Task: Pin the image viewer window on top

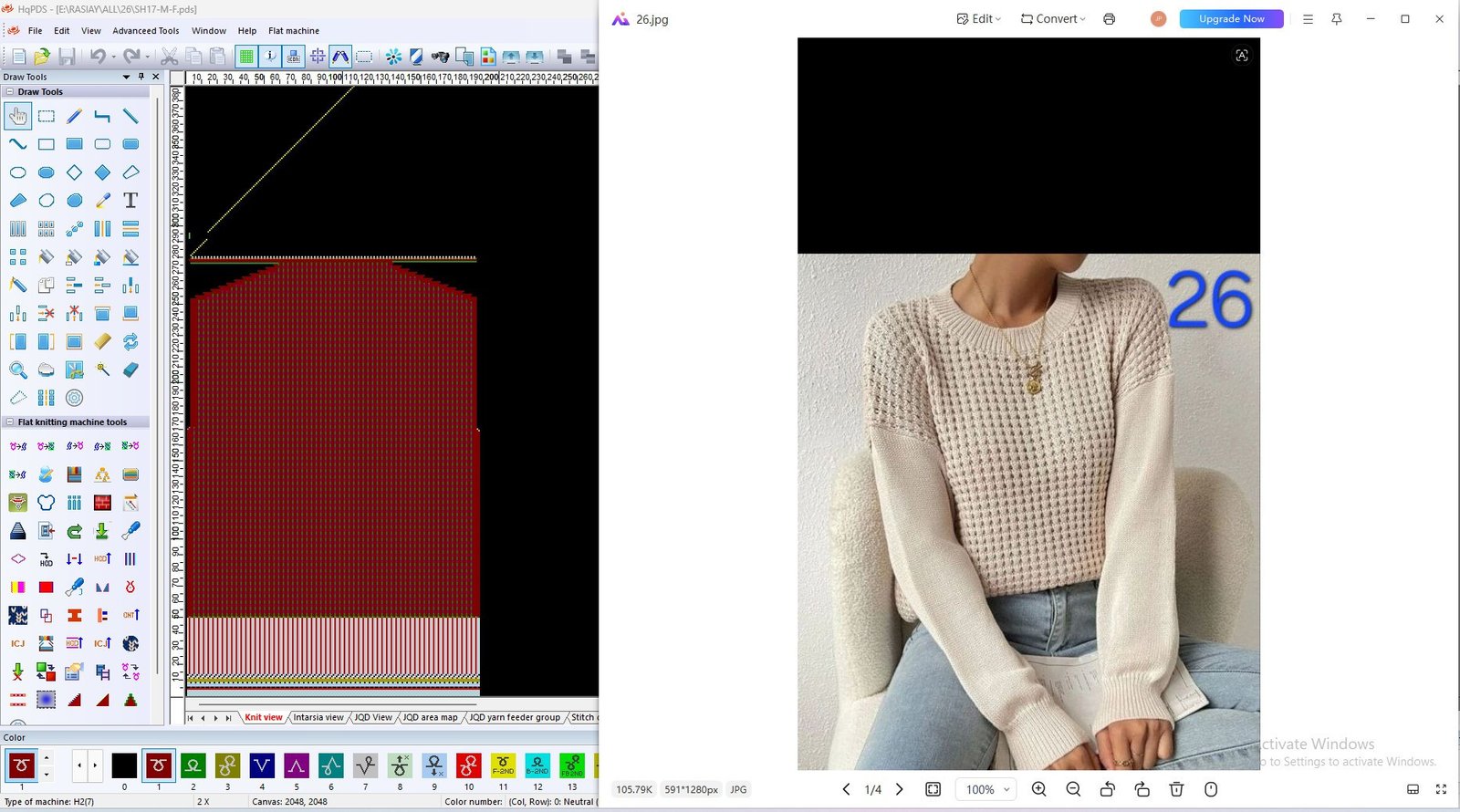Action: (1337, 19)
